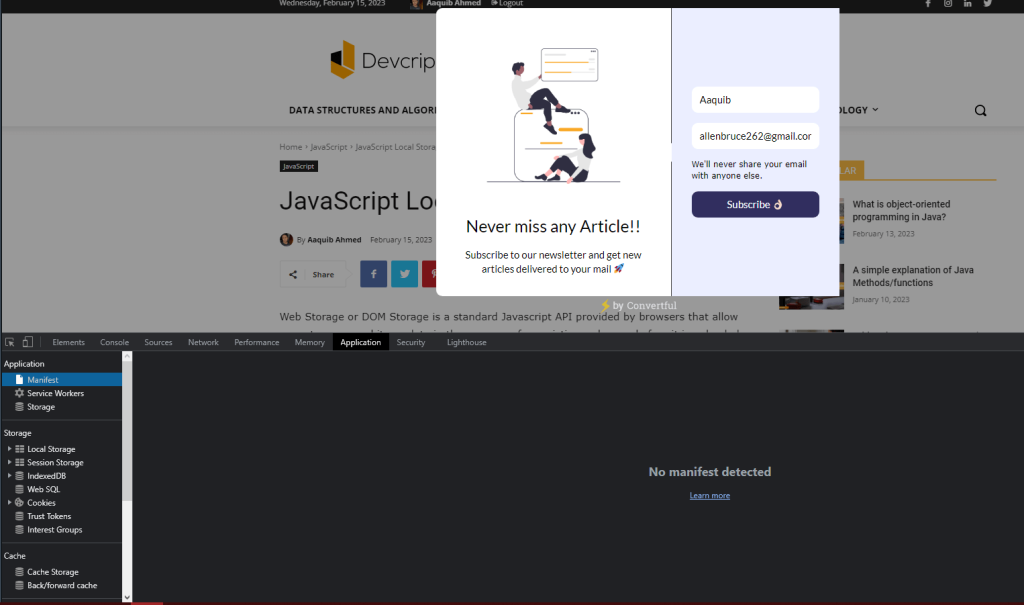This screenshot has height=605, width=1024.
Task: Select the inspect element tool in DevTools
Action: (9, 341)
